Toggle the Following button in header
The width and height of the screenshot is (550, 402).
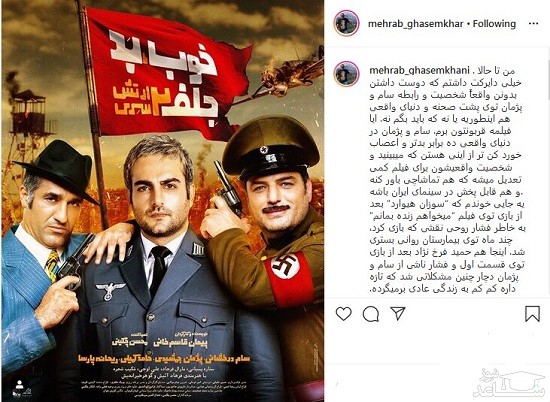(494, 24)
